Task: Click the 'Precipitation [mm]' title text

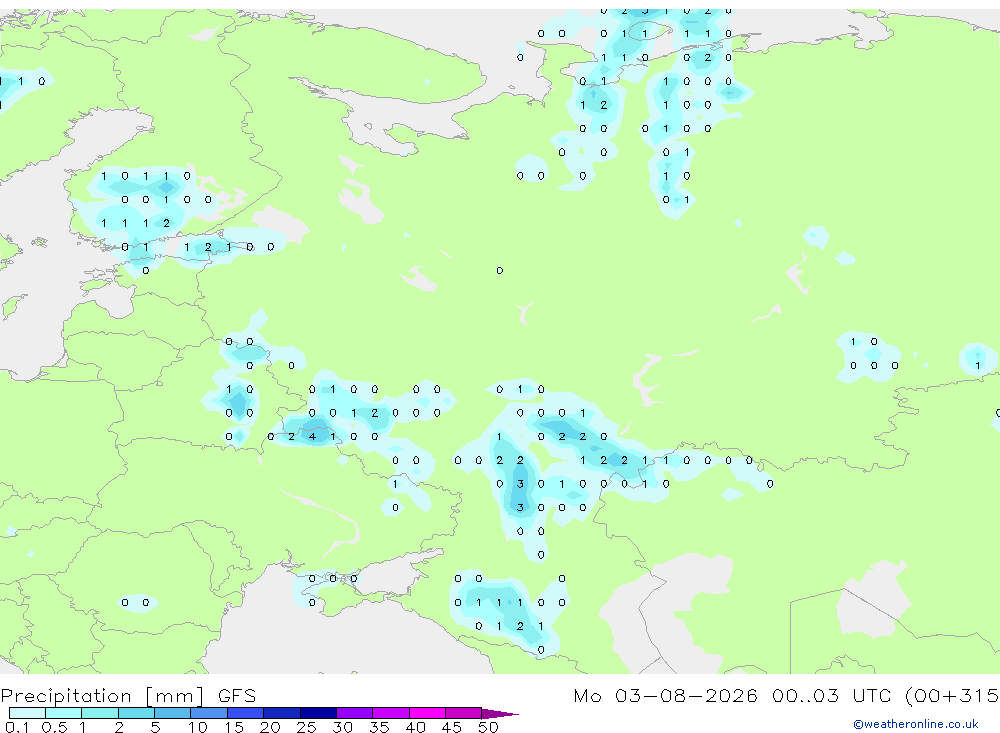Action: coord(103,696)
